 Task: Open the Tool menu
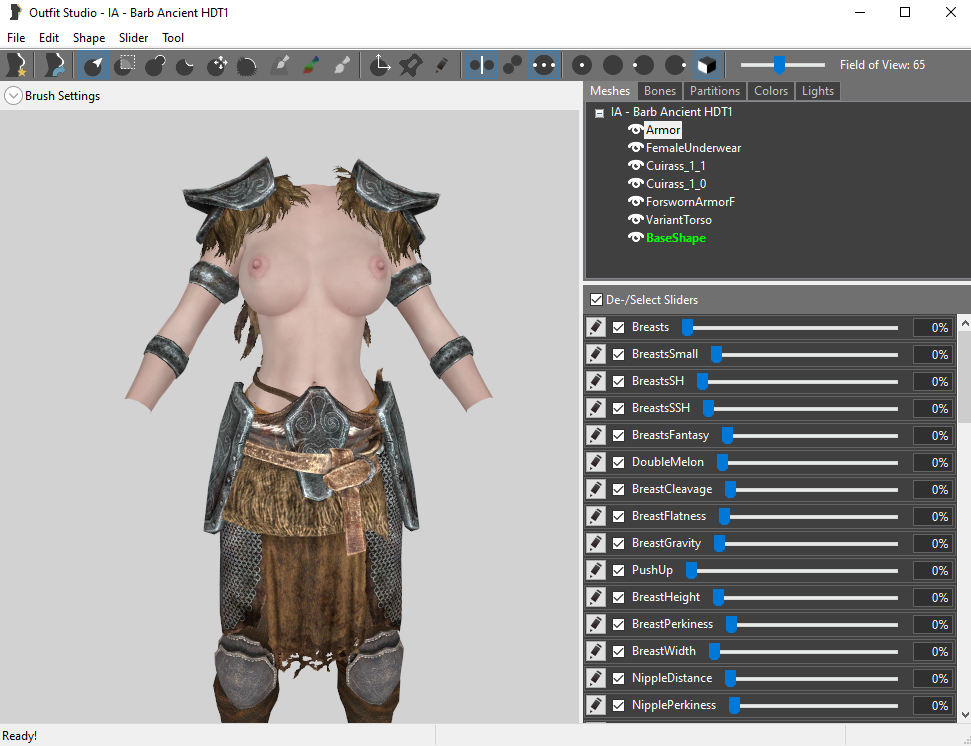pos(173,38)
